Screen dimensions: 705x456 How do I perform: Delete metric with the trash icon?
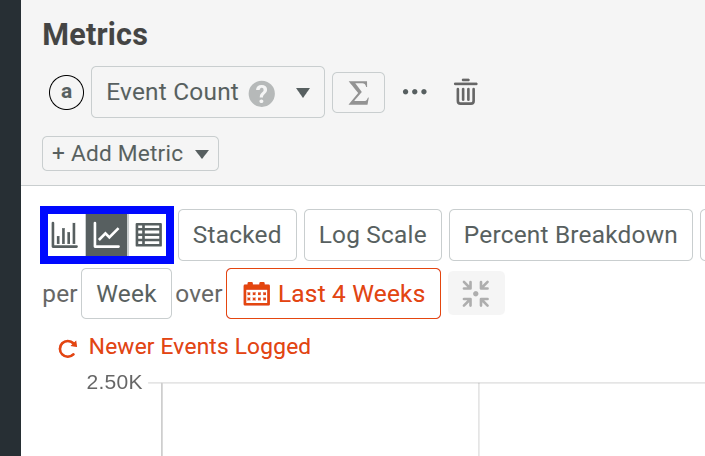click(465, 92)
